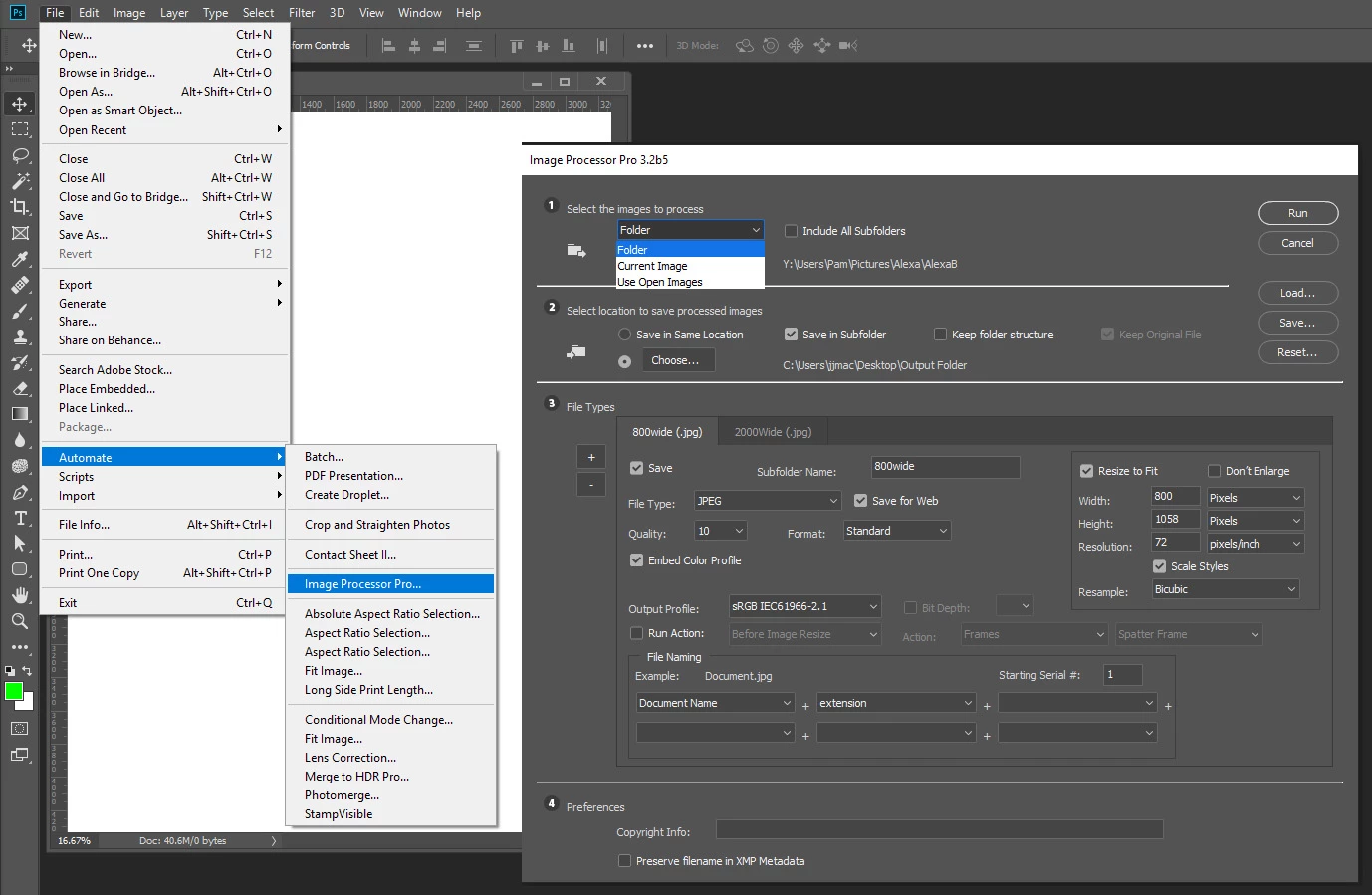This screenshot has height=895, width=1372.
Task: Select the Clone Stamp tool
Action: (20, 336)
